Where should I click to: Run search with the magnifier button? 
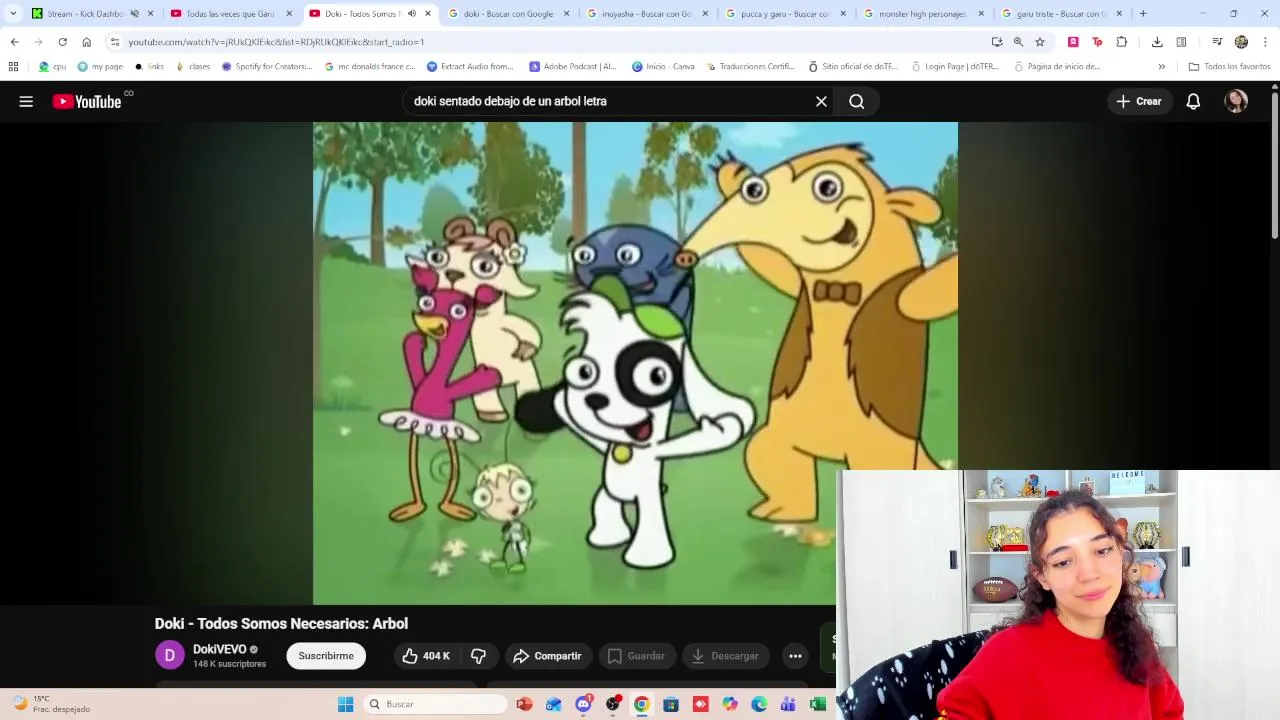click(857, 101)
